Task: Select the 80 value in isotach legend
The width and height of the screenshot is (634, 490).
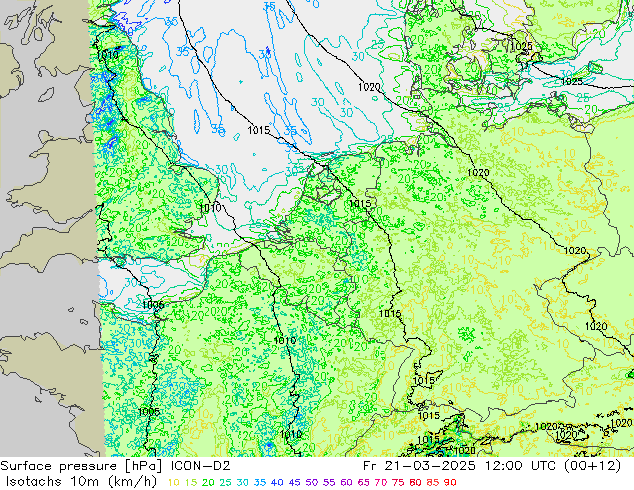Action: tap(416, 482)
